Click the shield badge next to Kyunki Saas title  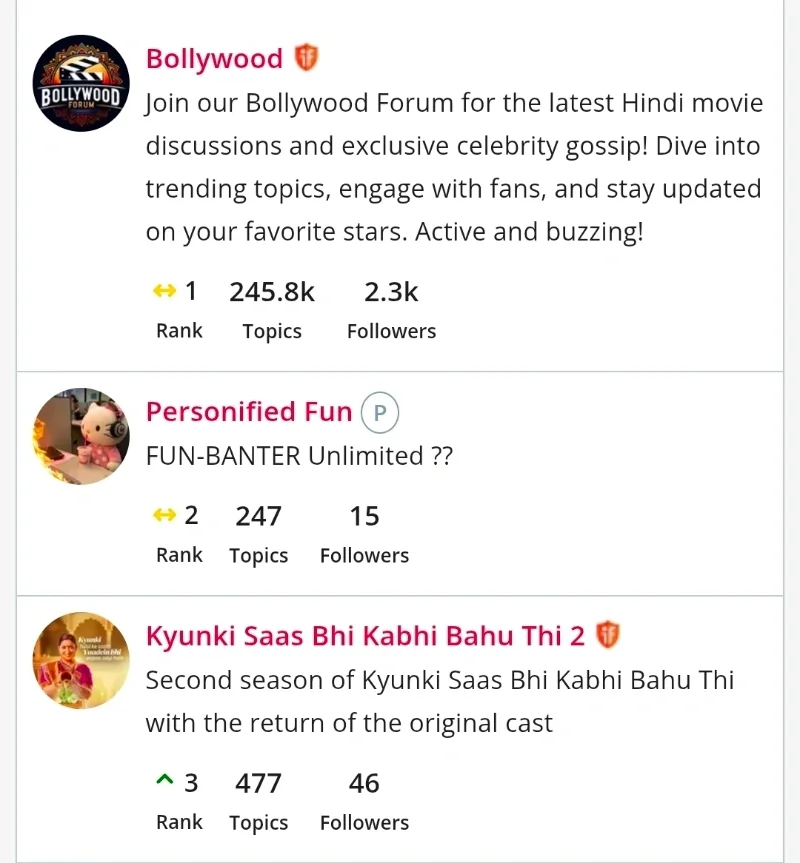coord(608,635)
